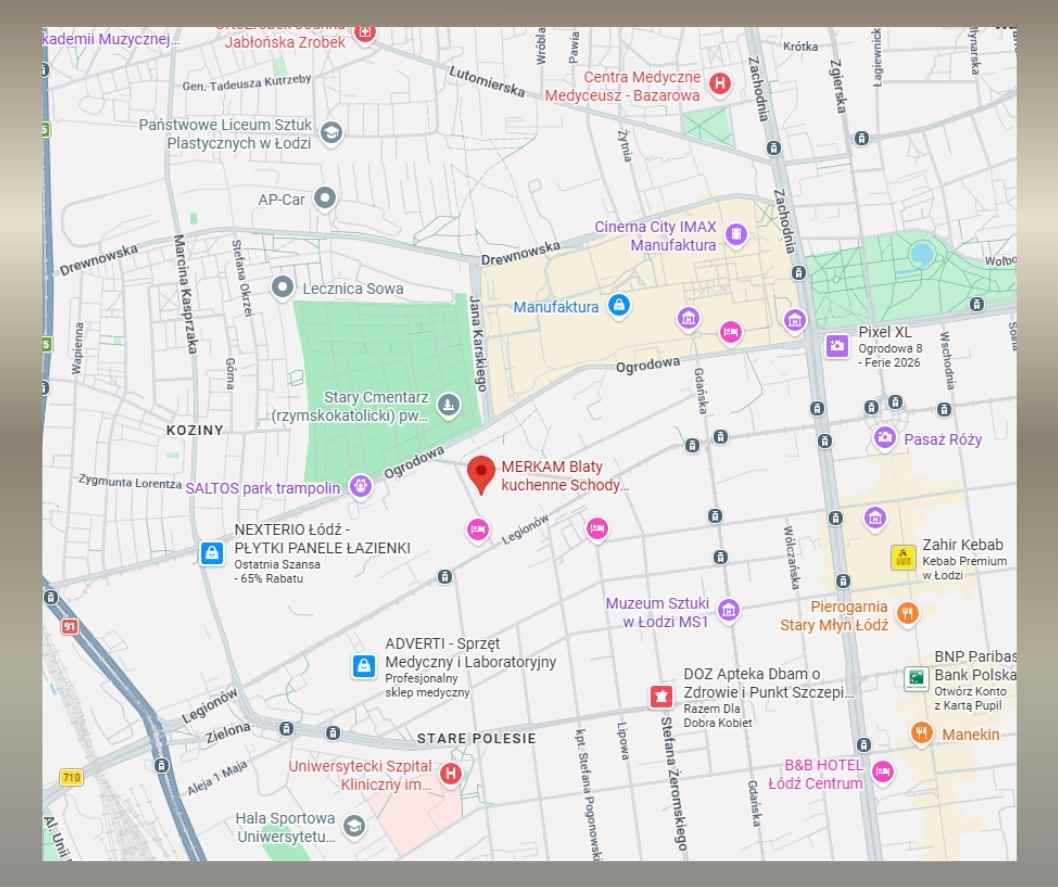This screenshot has width=1058, height=887.
Task: Click the Uniwersytecki Szpital hospital H icon
Action: (x=451, y=773)
